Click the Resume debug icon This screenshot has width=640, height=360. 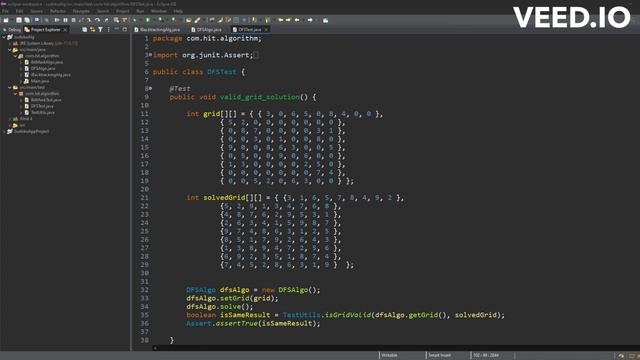coord(57,20)
